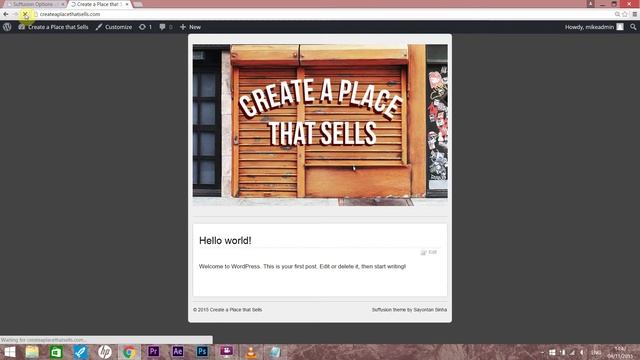
Task: Open File Explorer from the taskbar
Action: (32, 352)
